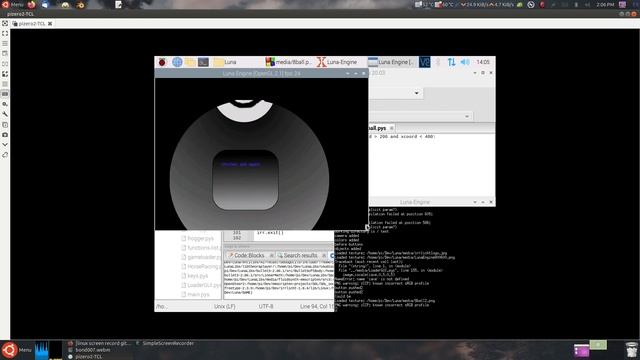Open the Ubuntu MATE Menu at top left
640x360 pixels.
click(13, 4)
